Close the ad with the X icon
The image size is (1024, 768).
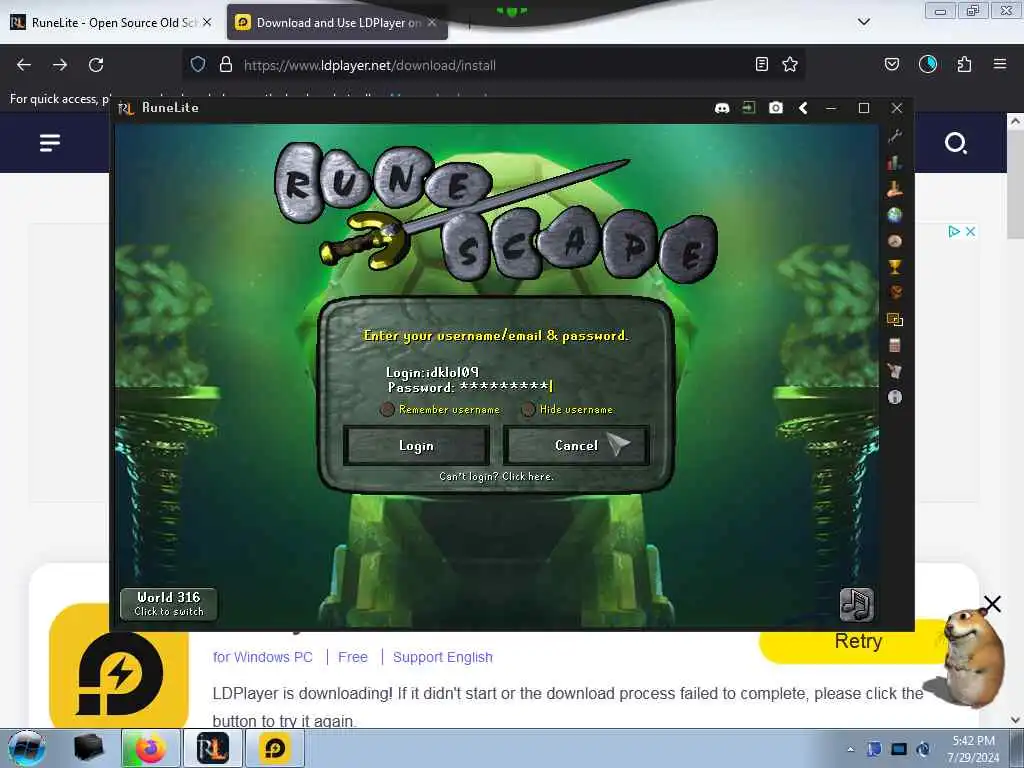click(970, 231)
